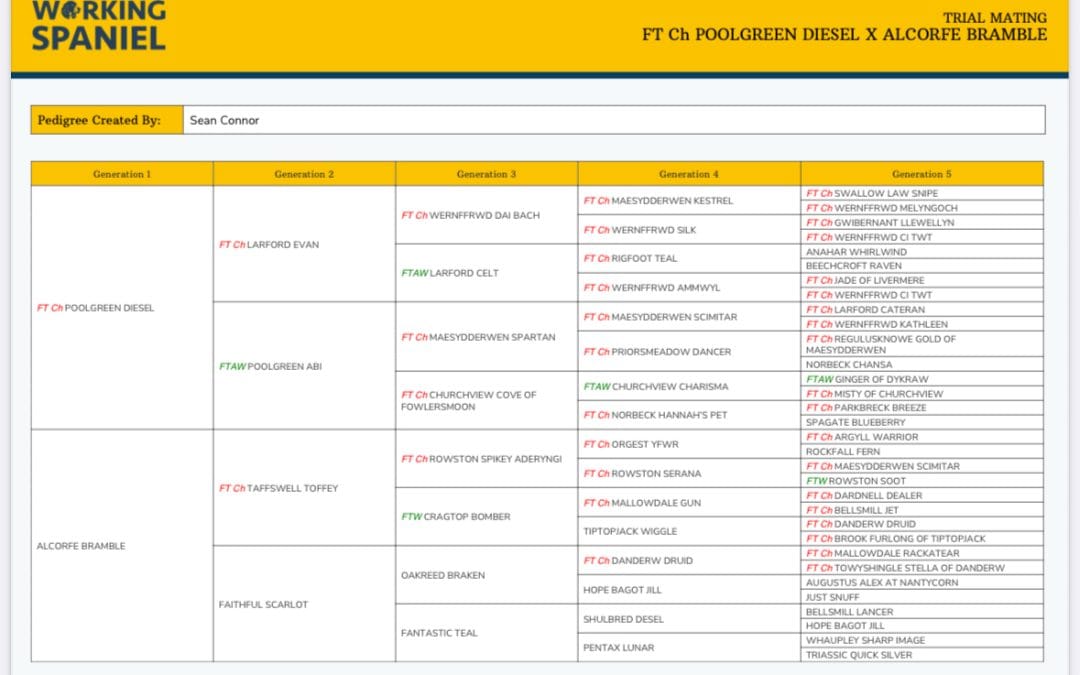Click the Triassic Quick Silver entry

coord(859,655)
